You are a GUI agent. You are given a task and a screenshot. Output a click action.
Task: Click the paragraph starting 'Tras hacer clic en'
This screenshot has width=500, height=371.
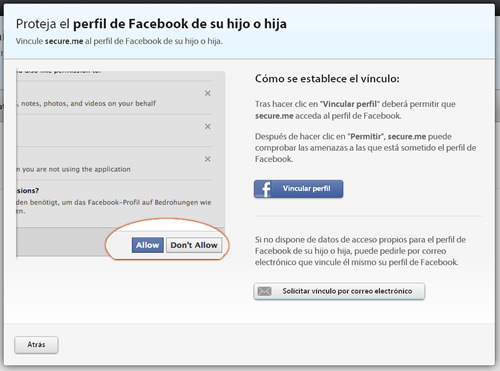point(355,110)
